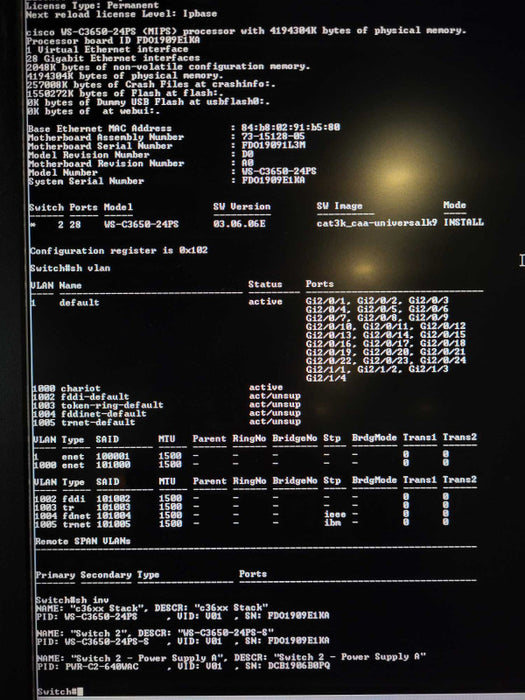Click the INSTALL mode value
Screen dimensions: 525x700
click(x=463, y=222)
